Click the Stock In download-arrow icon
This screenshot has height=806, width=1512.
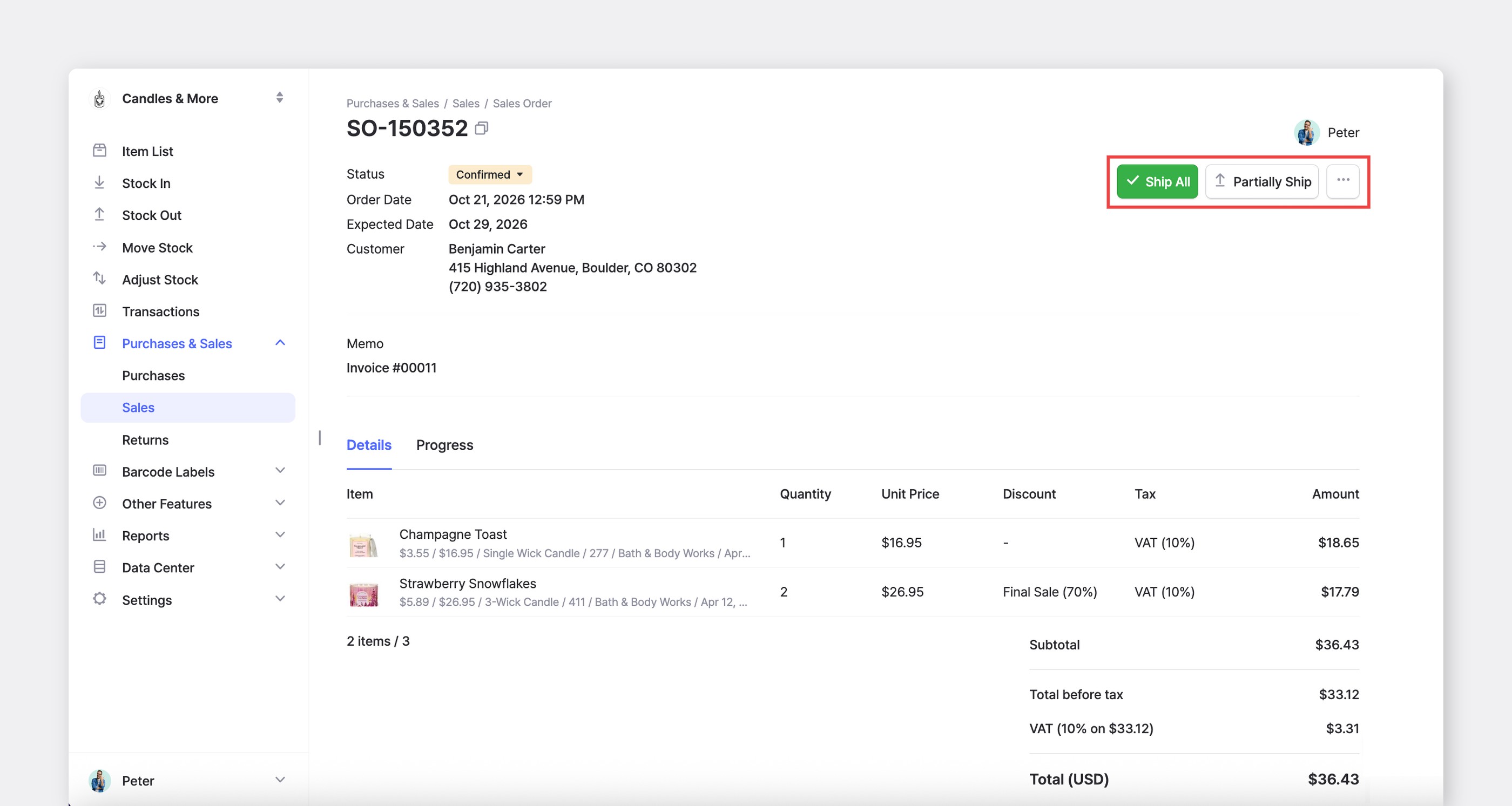pyautogui.click(x=100, y=182)
